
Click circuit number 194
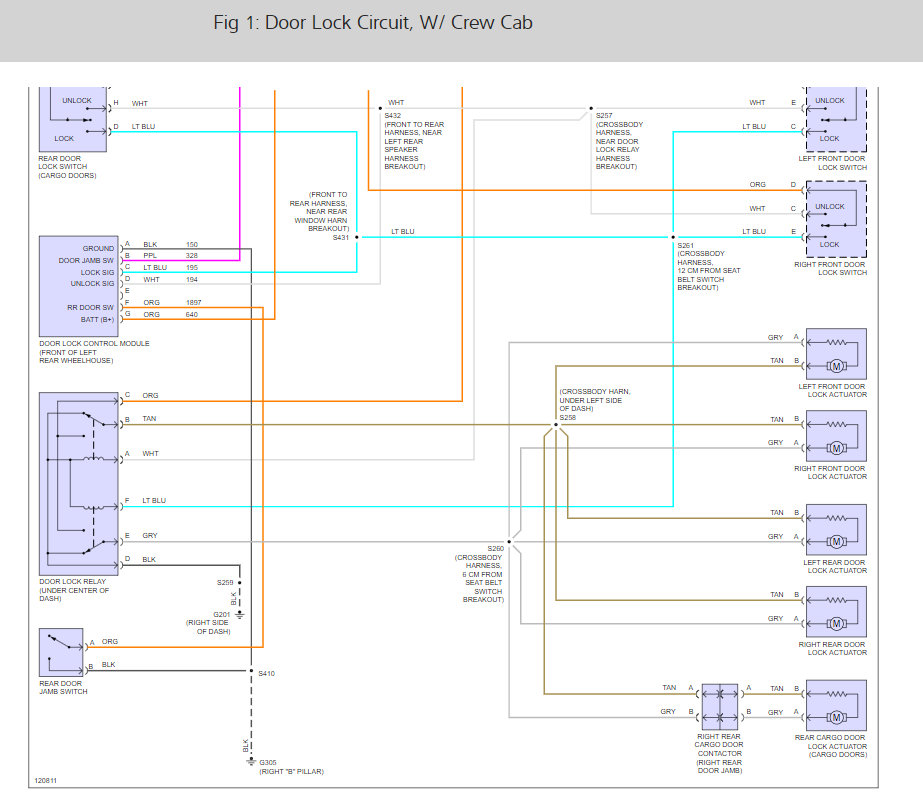coord(192,280)
